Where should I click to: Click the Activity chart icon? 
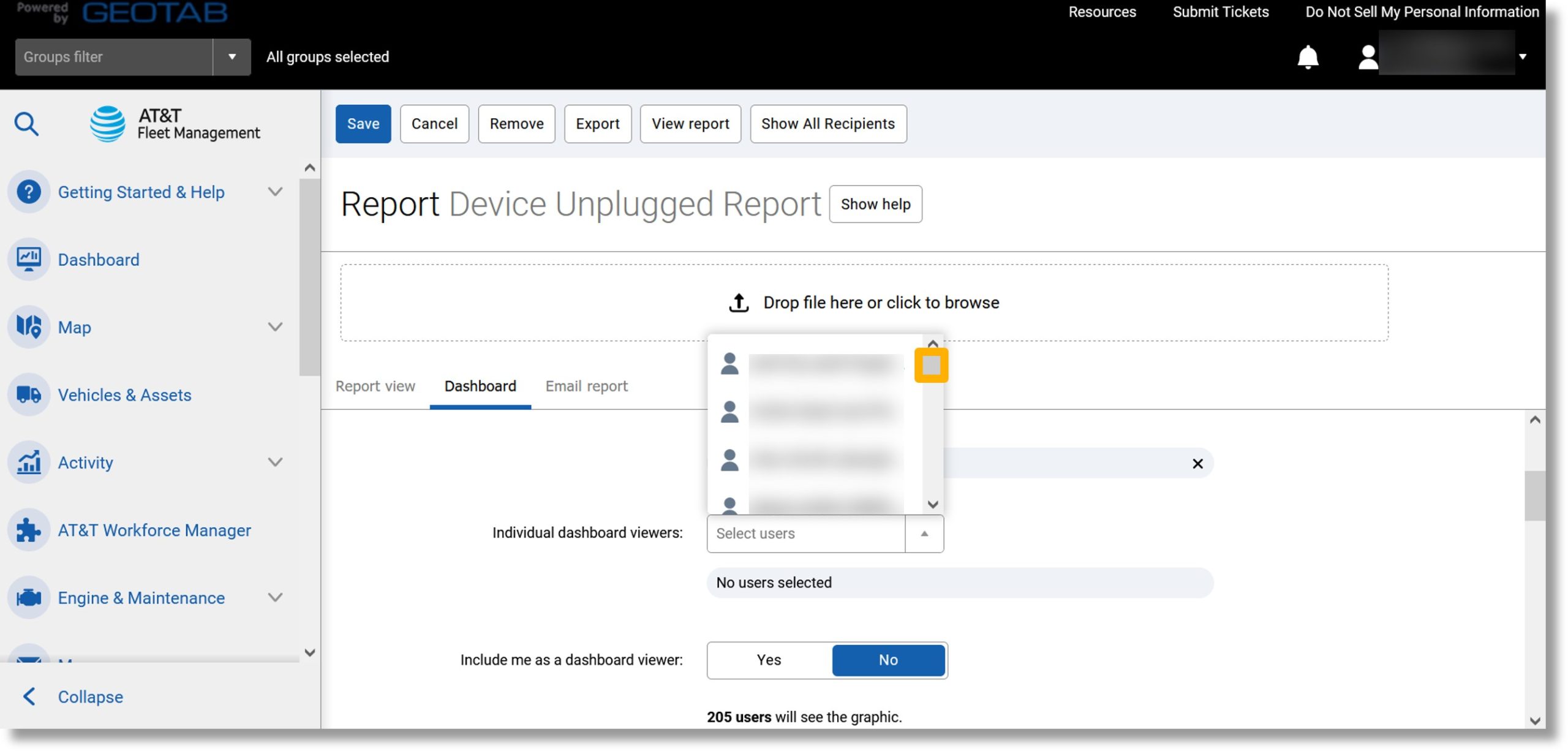click(28, 462)
